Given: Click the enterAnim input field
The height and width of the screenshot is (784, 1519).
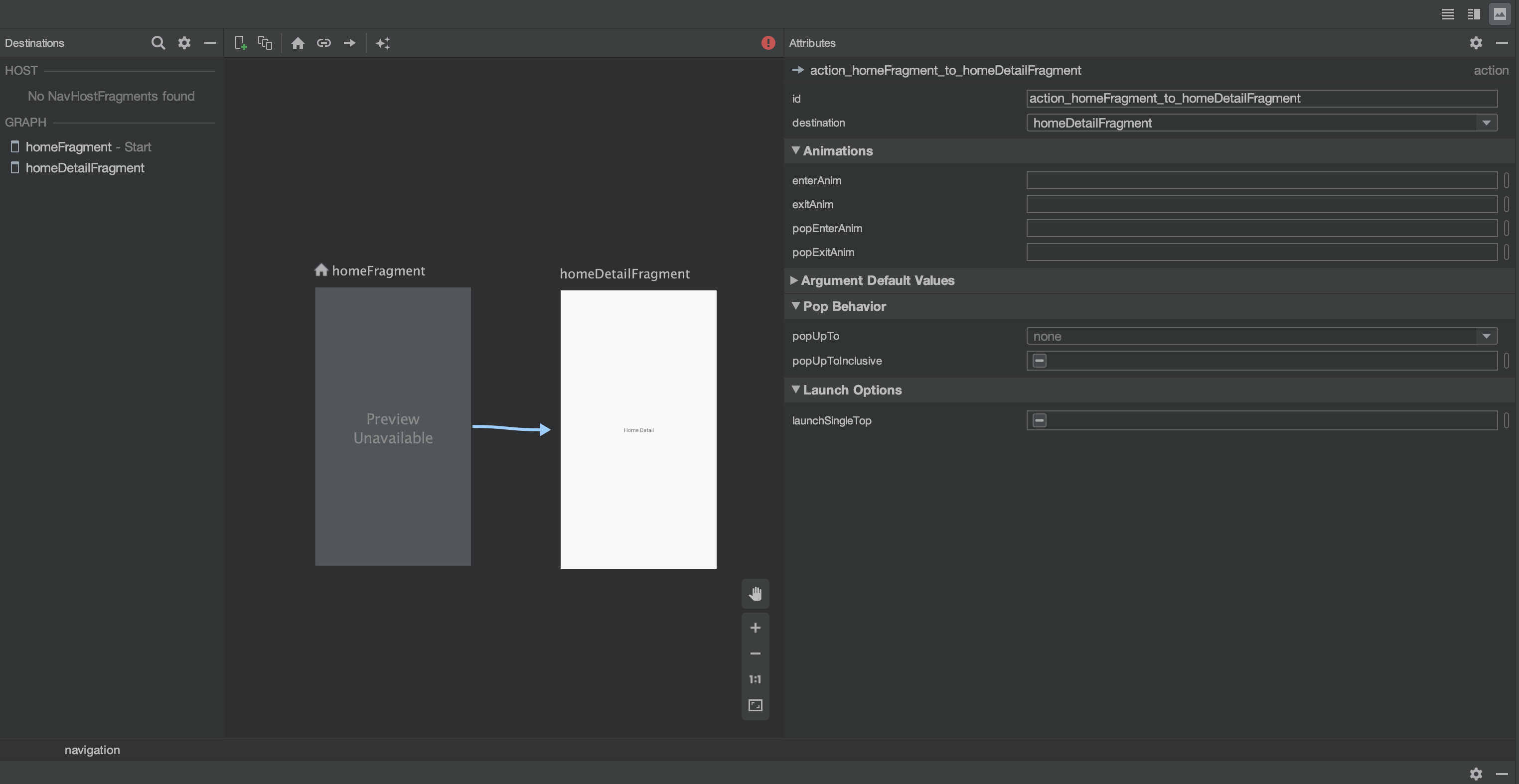Looking at the screenshot, I should click(x=1261, y=180).
